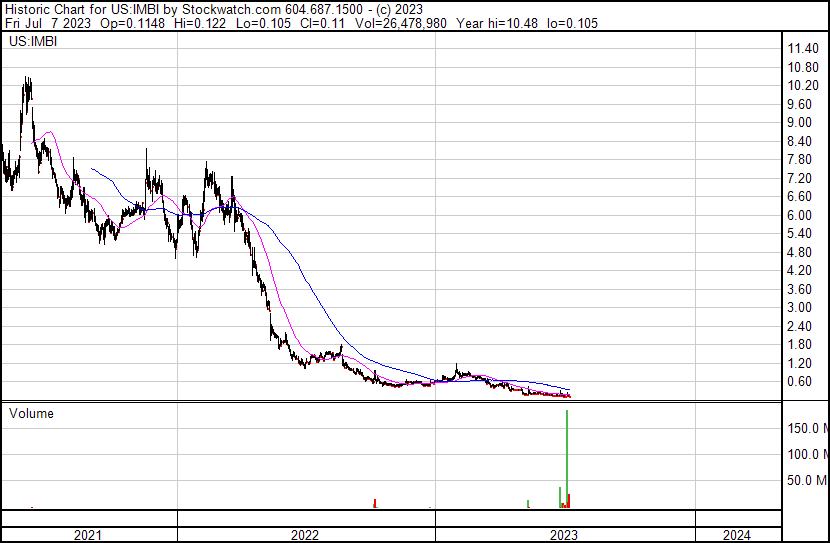
Task: Select the 2021 year label on time axis
Action: (88, 535)
